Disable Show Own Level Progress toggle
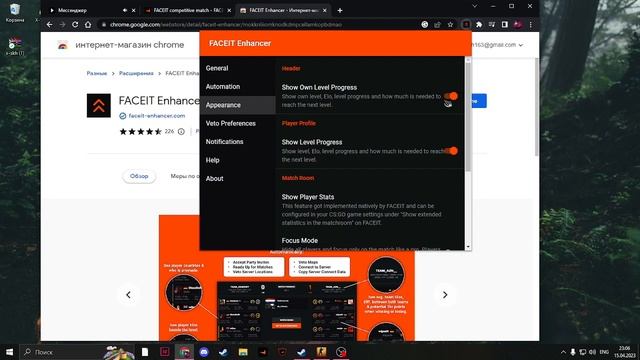The height and width of the screenshot is (360, 640). click(x=451, y=96)
